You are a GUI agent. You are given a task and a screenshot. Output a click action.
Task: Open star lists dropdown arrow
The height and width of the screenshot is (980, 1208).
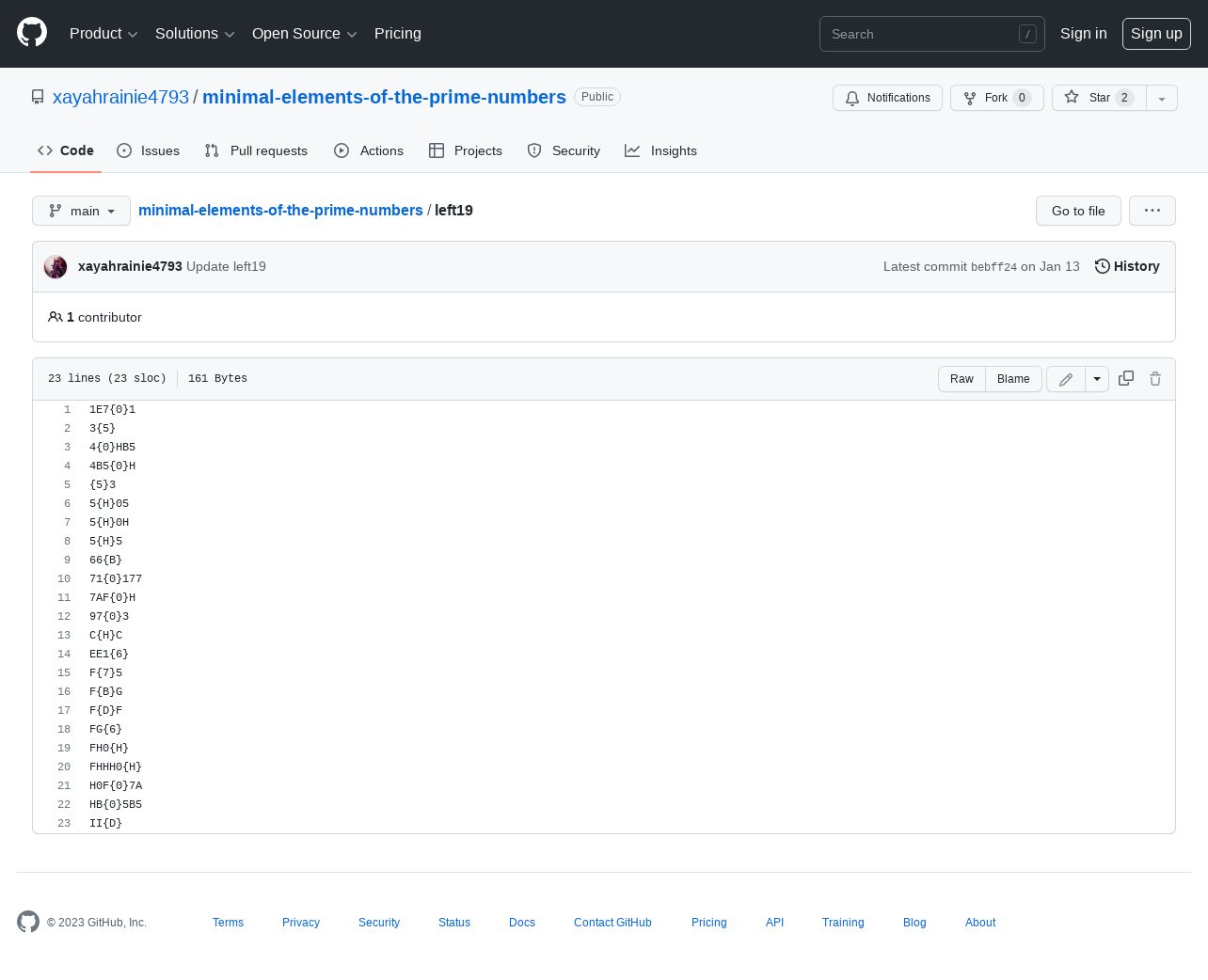tap(1162, 98)
